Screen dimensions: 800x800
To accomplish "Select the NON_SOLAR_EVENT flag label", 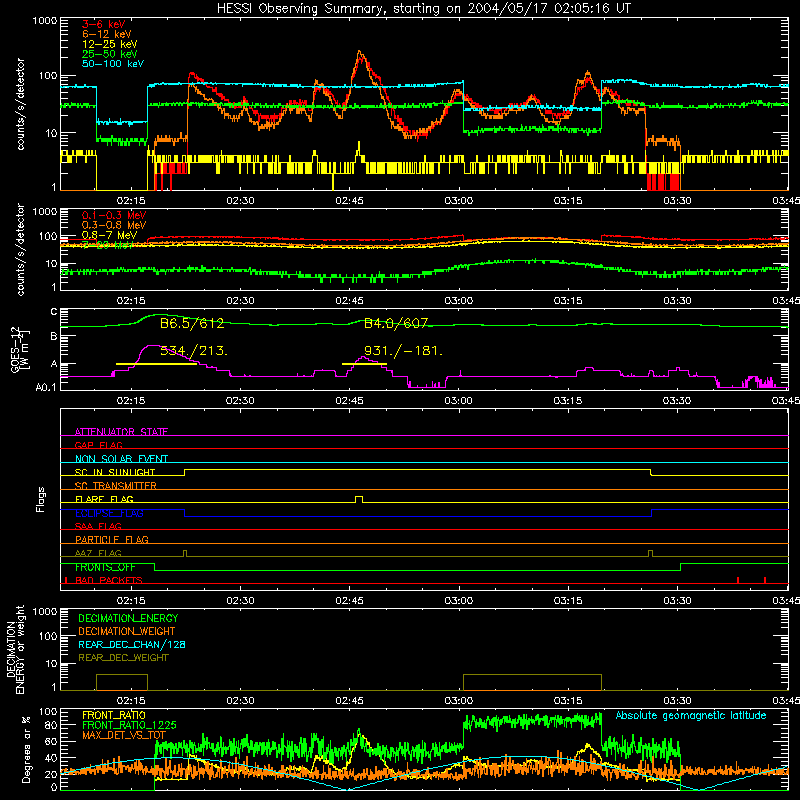I will (x=121, y=459).
